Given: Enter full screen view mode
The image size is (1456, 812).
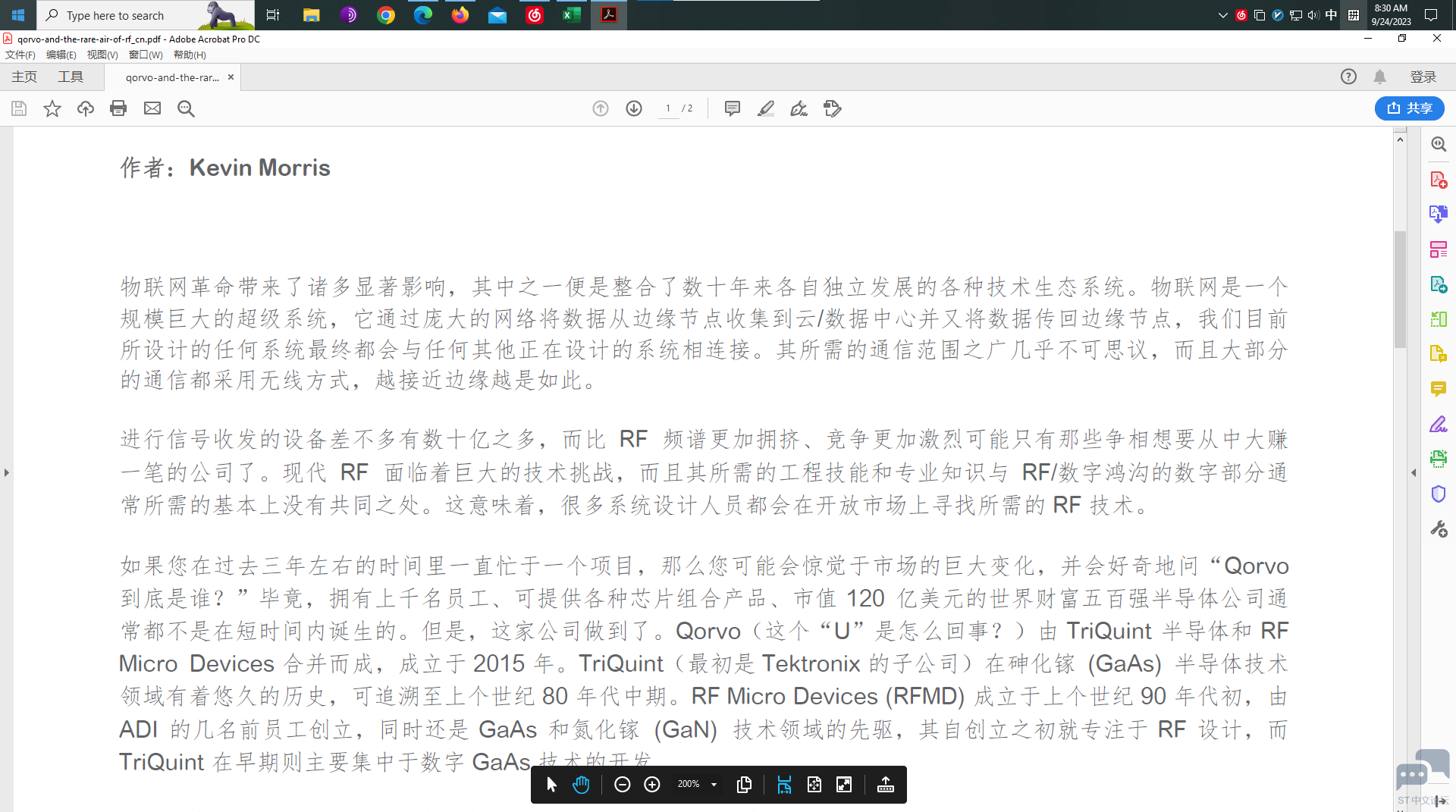Looking at the screenshot, I should [x=844, y=785].
